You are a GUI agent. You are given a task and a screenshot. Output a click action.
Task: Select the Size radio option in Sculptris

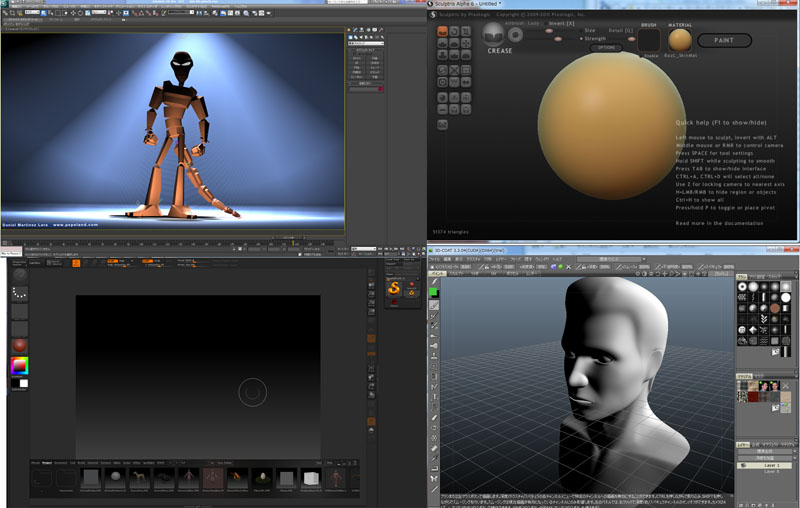(x=582, y=31)
